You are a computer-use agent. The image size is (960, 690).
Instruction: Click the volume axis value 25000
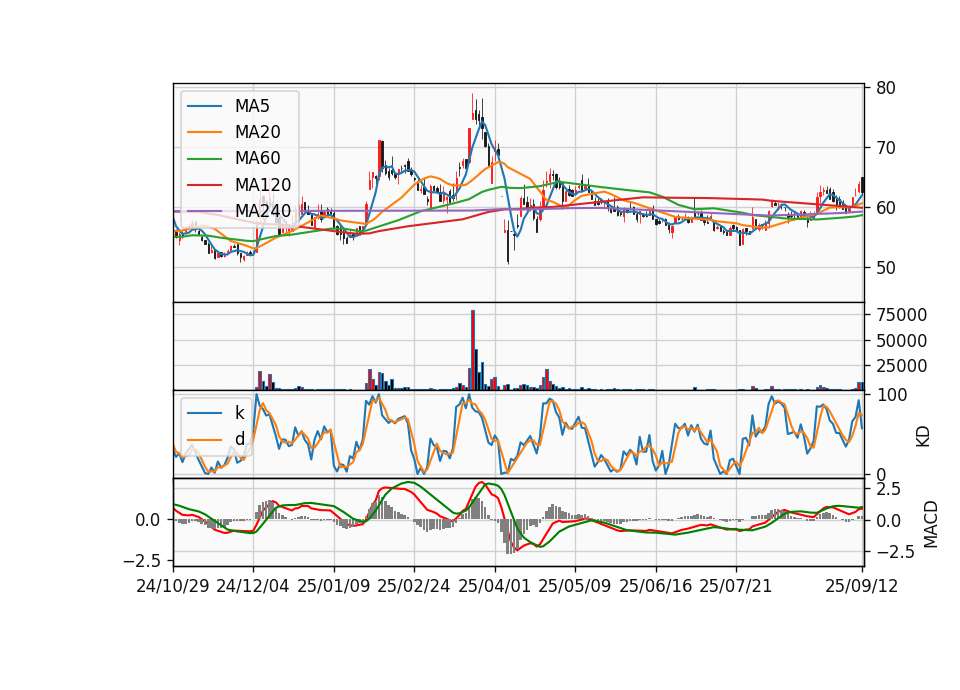(x=901, y=366)
